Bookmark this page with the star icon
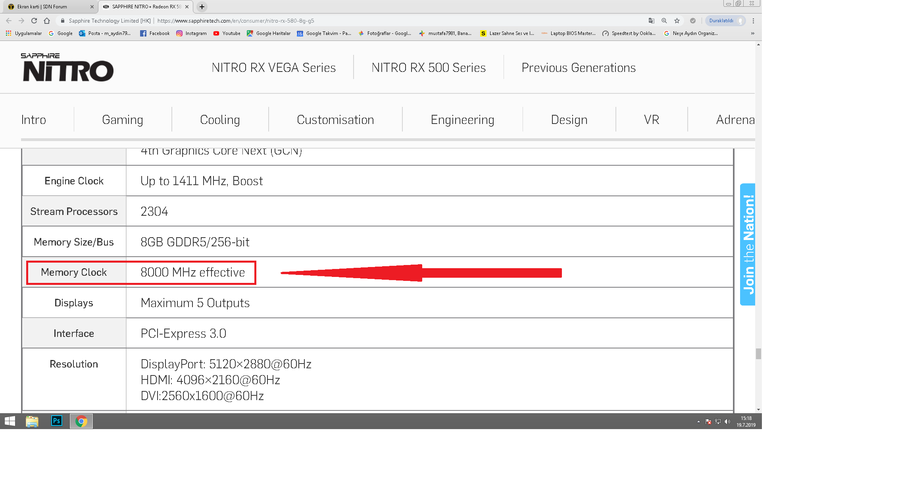This screenshot has height=503, width=900. [x=677, y=21]
